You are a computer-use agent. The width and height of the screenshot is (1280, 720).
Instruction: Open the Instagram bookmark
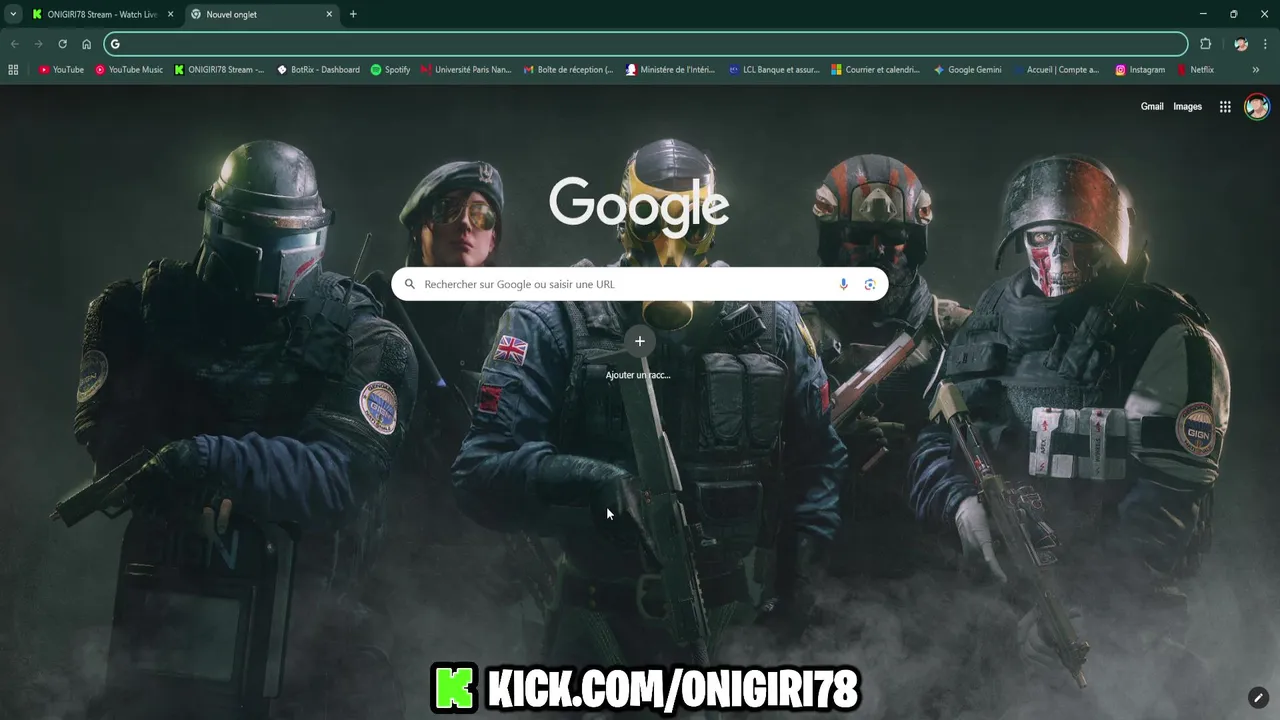click(1140, 70)
